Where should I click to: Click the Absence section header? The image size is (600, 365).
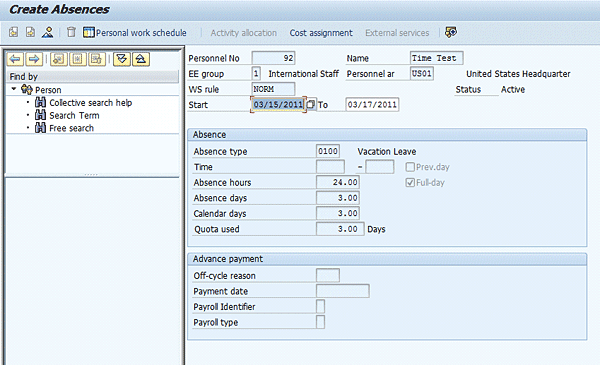387,135
